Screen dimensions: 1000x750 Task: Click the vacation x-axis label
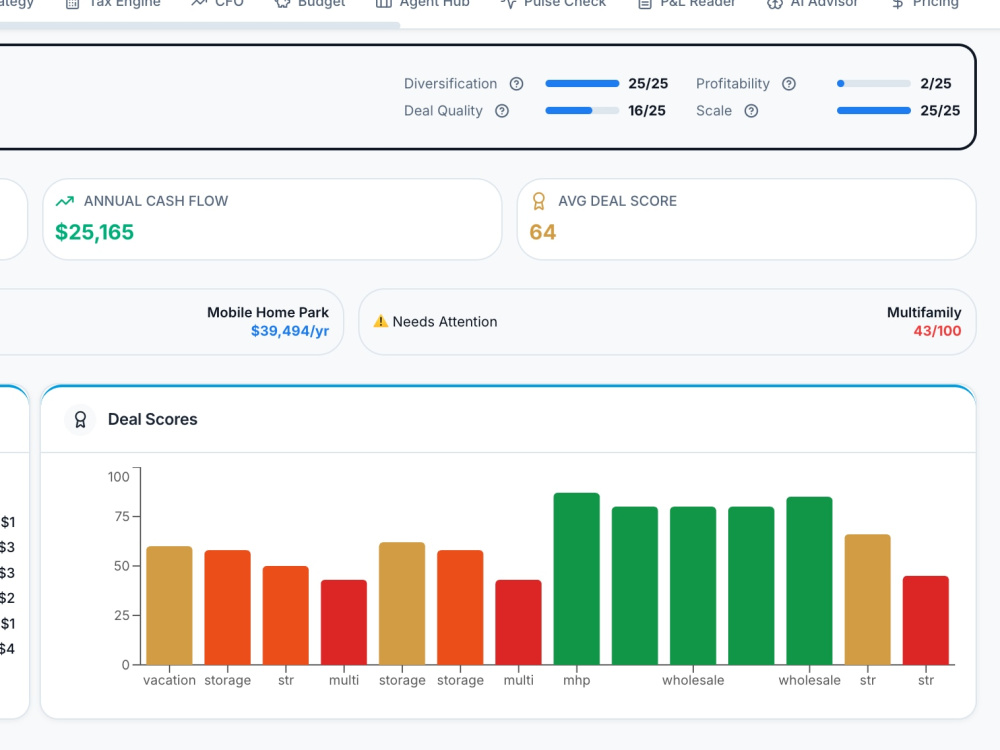(x=169, y=680)
